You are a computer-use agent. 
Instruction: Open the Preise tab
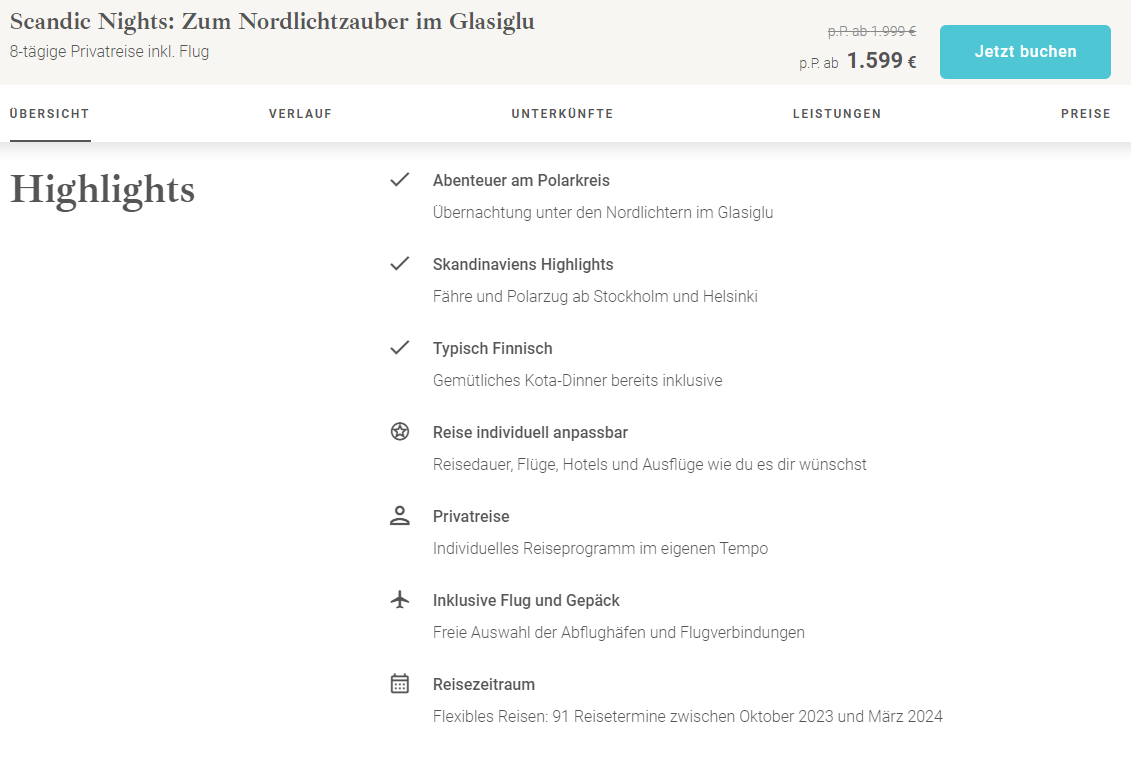(1086, 114)
